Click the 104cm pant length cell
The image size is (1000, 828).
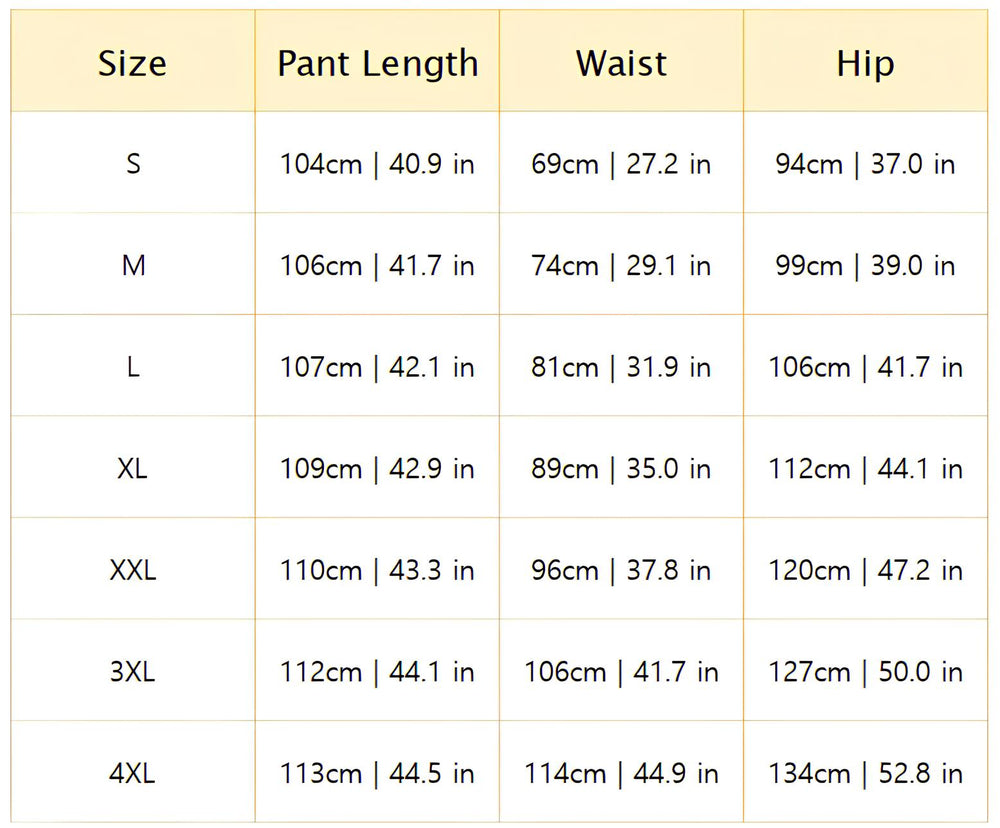tap(377, 164)
